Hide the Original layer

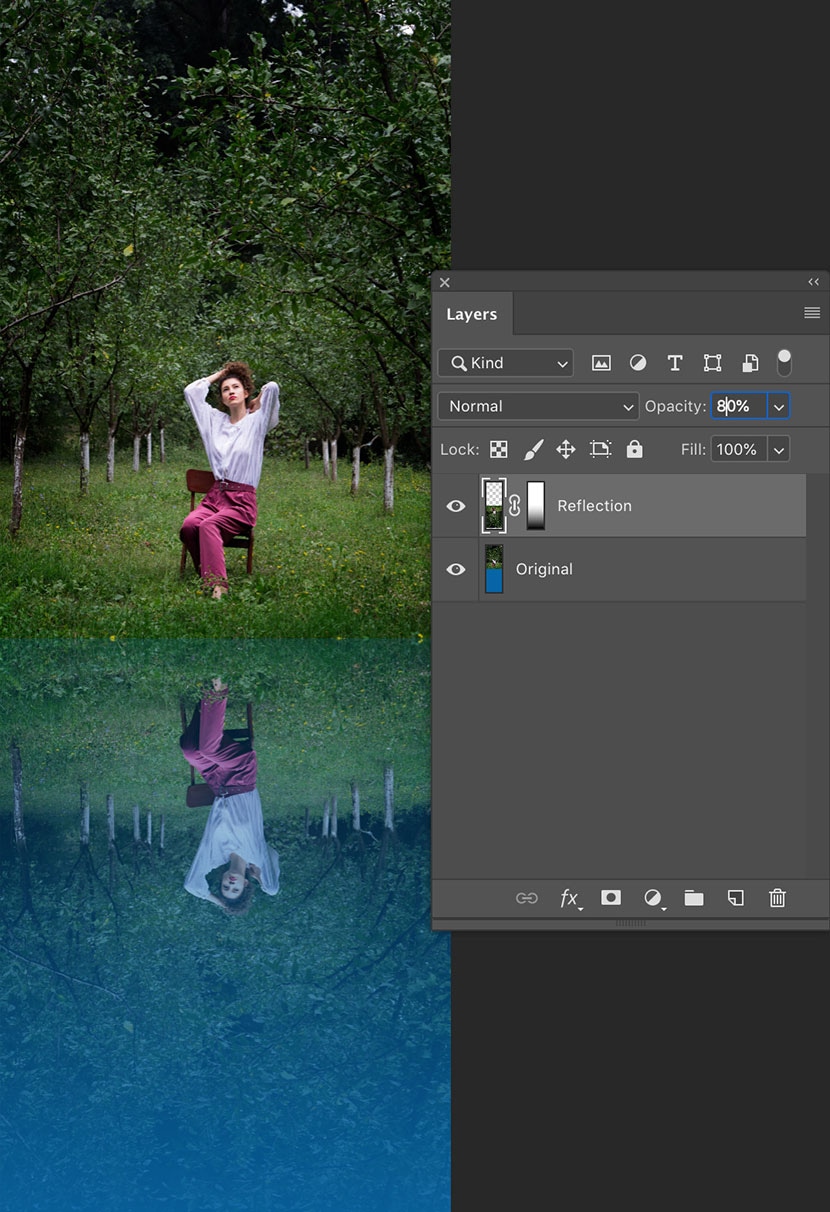click(x=456, y=569)
